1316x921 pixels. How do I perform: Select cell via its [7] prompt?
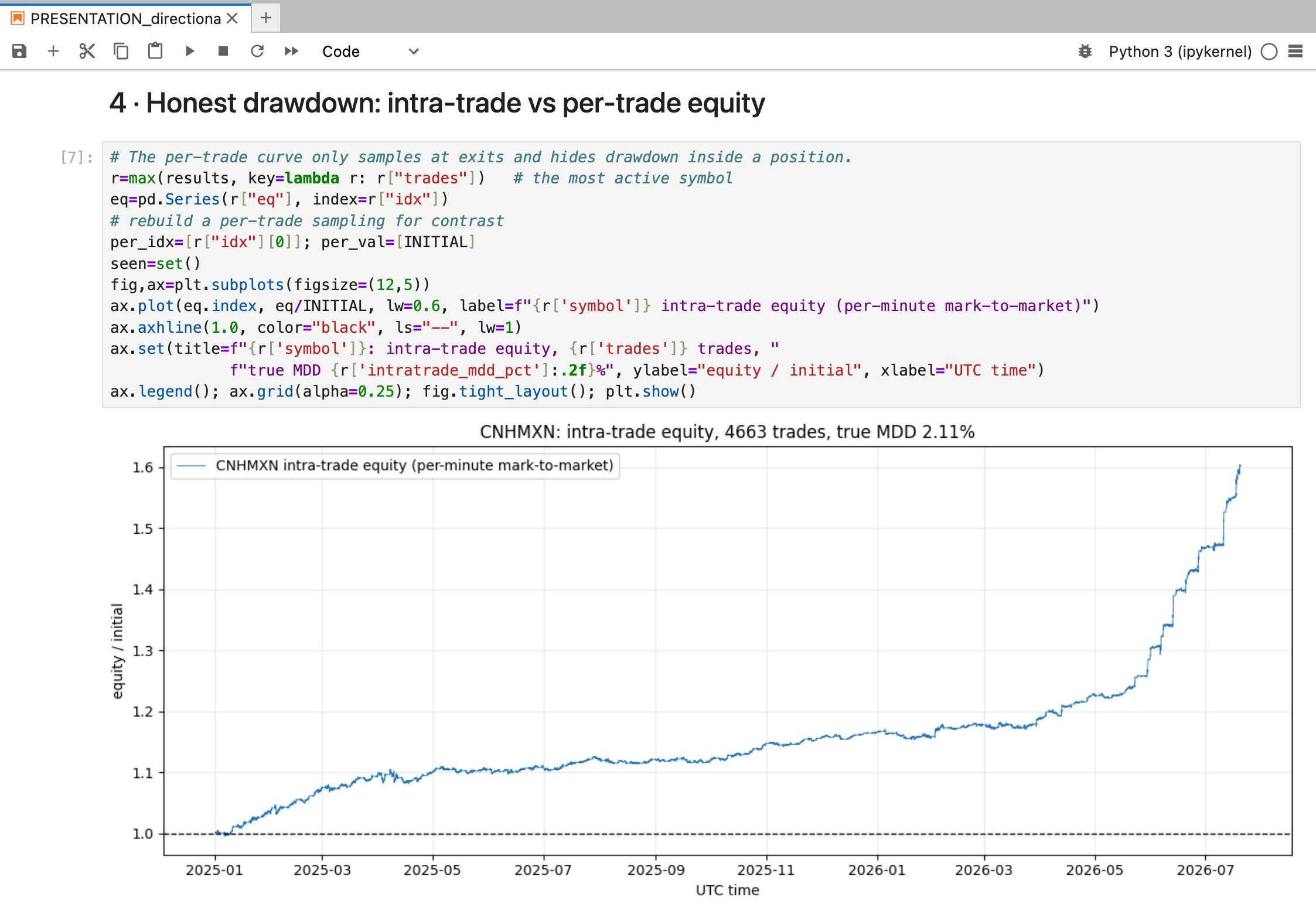[x=77, y=157]
